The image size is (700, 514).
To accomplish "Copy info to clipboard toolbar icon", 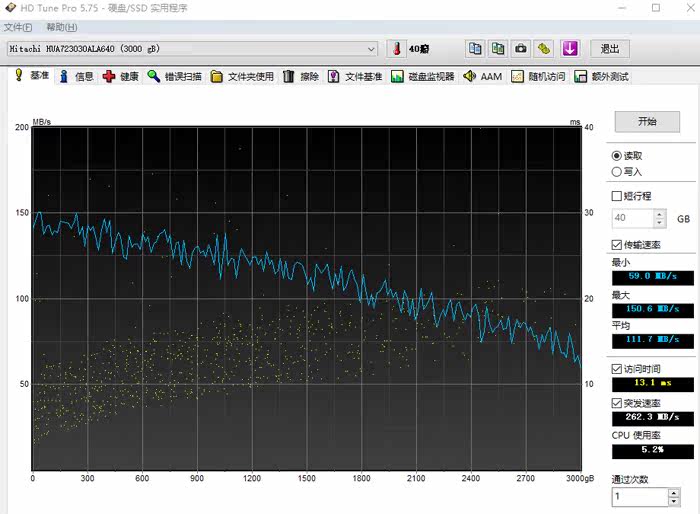I will 475,48.
